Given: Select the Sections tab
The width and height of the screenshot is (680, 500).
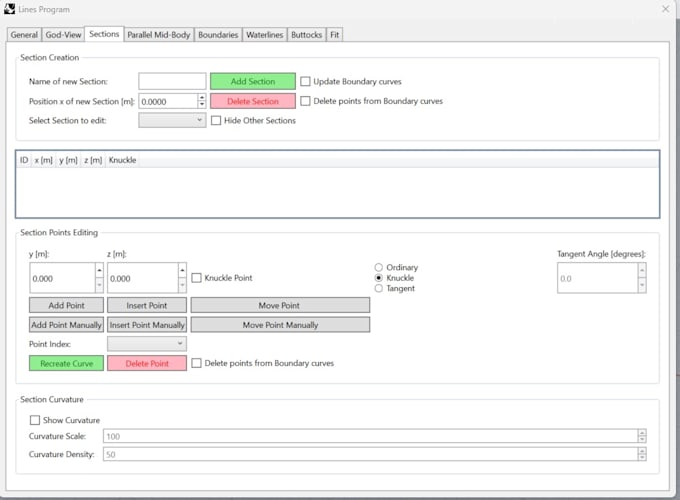Looking at the screenshot, I should click(104, 34).
